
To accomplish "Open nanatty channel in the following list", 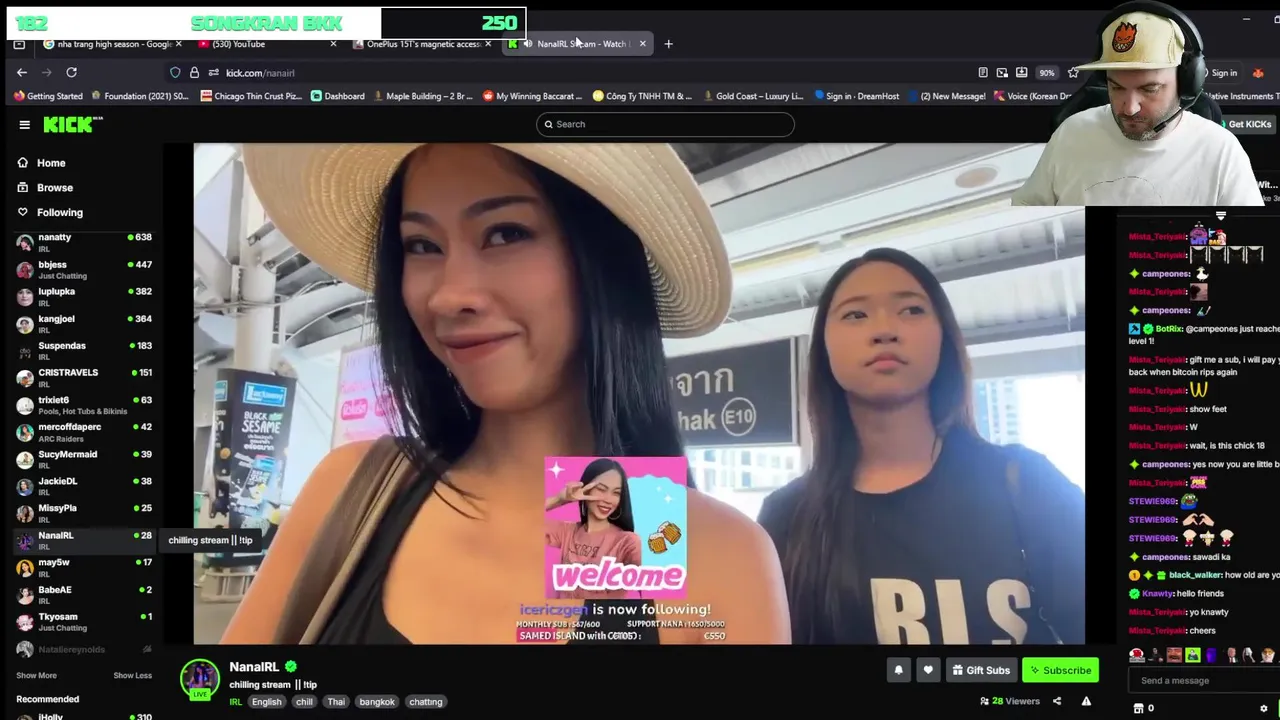I will click(x=84, y=242).
